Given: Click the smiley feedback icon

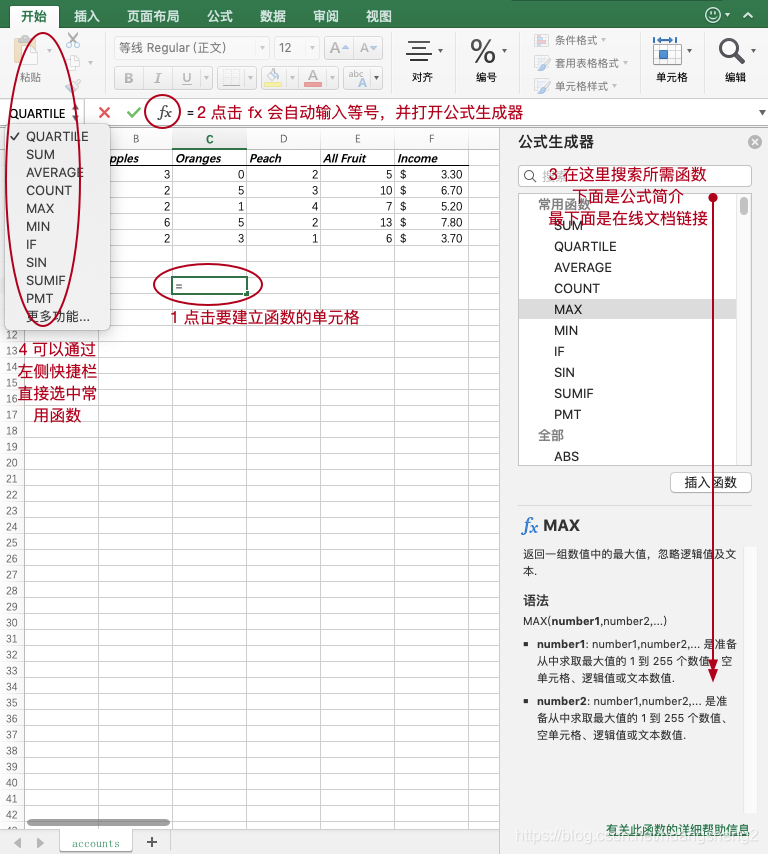Looking at the screenshot, I should (x=713, y=15).
